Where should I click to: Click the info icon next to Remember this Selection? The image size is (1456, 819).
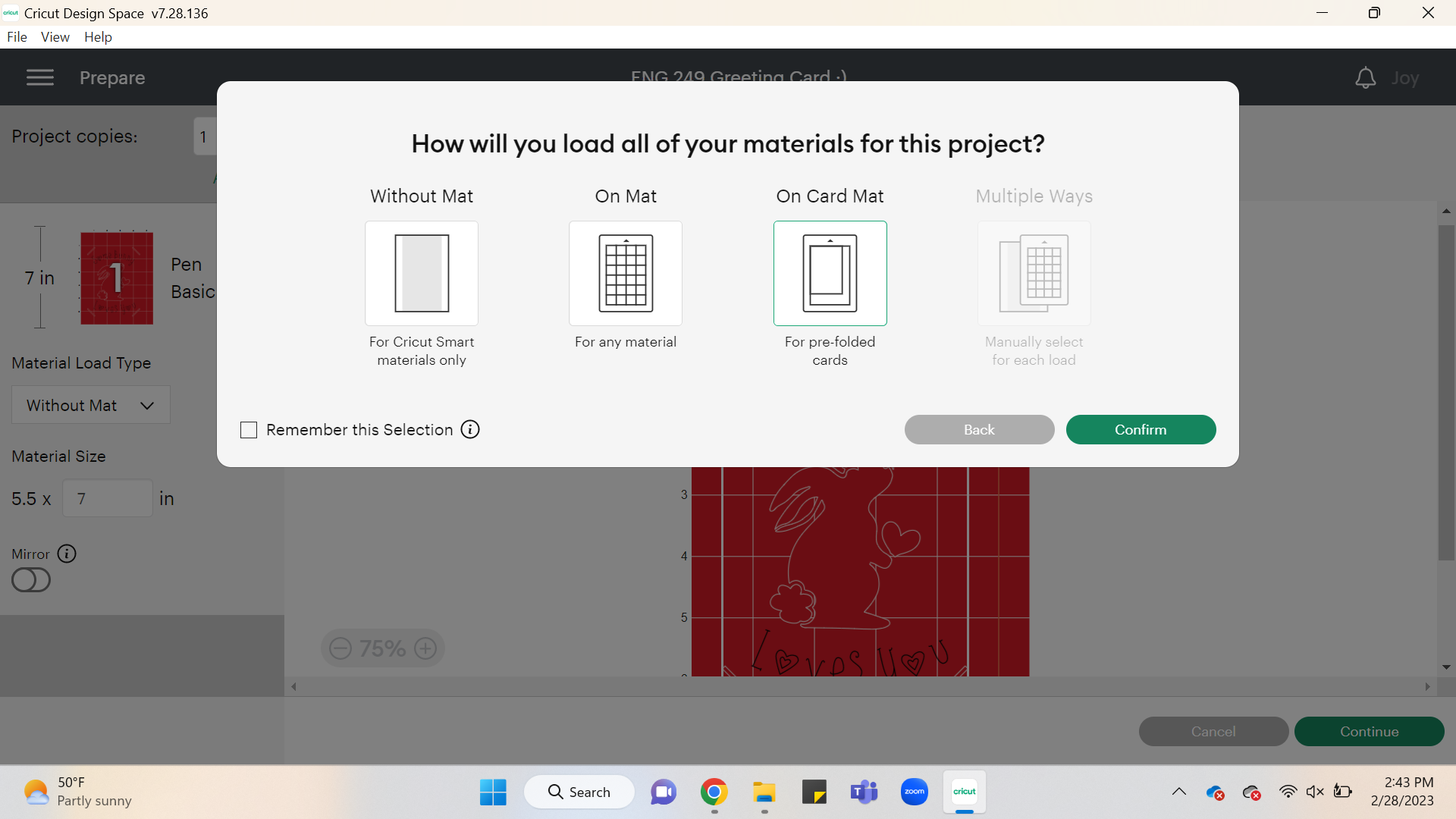click(x=470, y=429)
